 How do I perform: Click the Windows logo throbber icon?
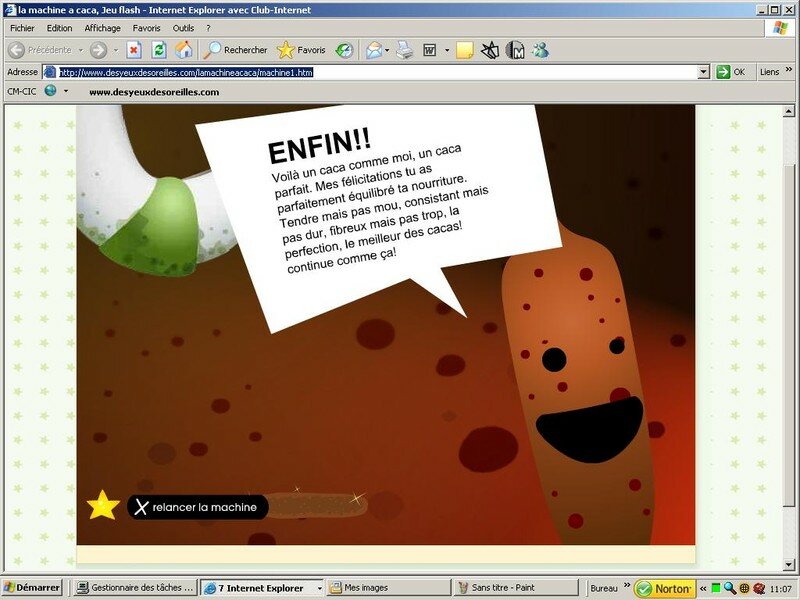pyautogui.click(x=780, y=28)
